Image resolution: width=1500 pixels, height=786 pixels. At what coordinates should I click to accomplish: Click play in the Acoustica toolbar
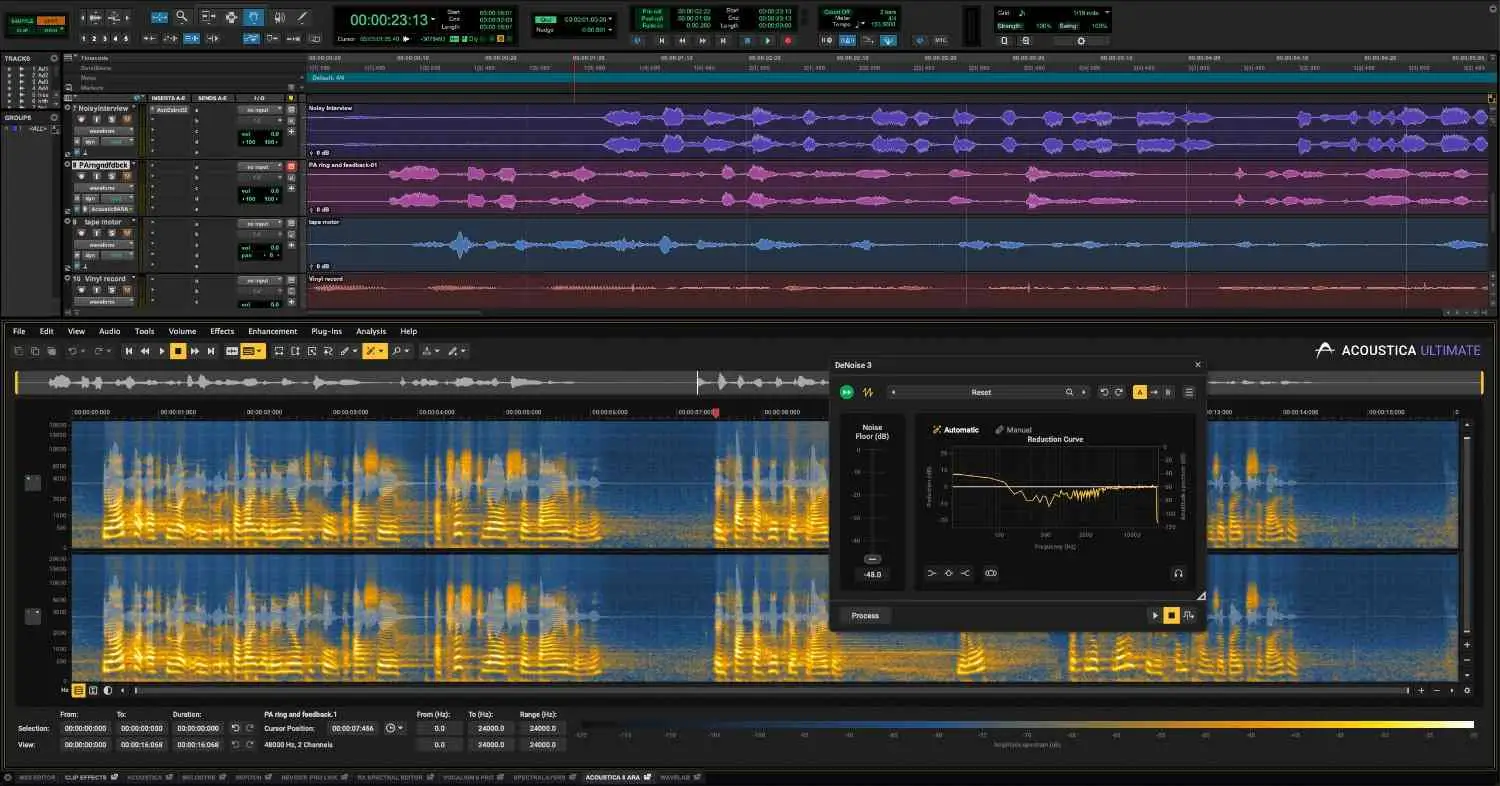coord(162,351)
